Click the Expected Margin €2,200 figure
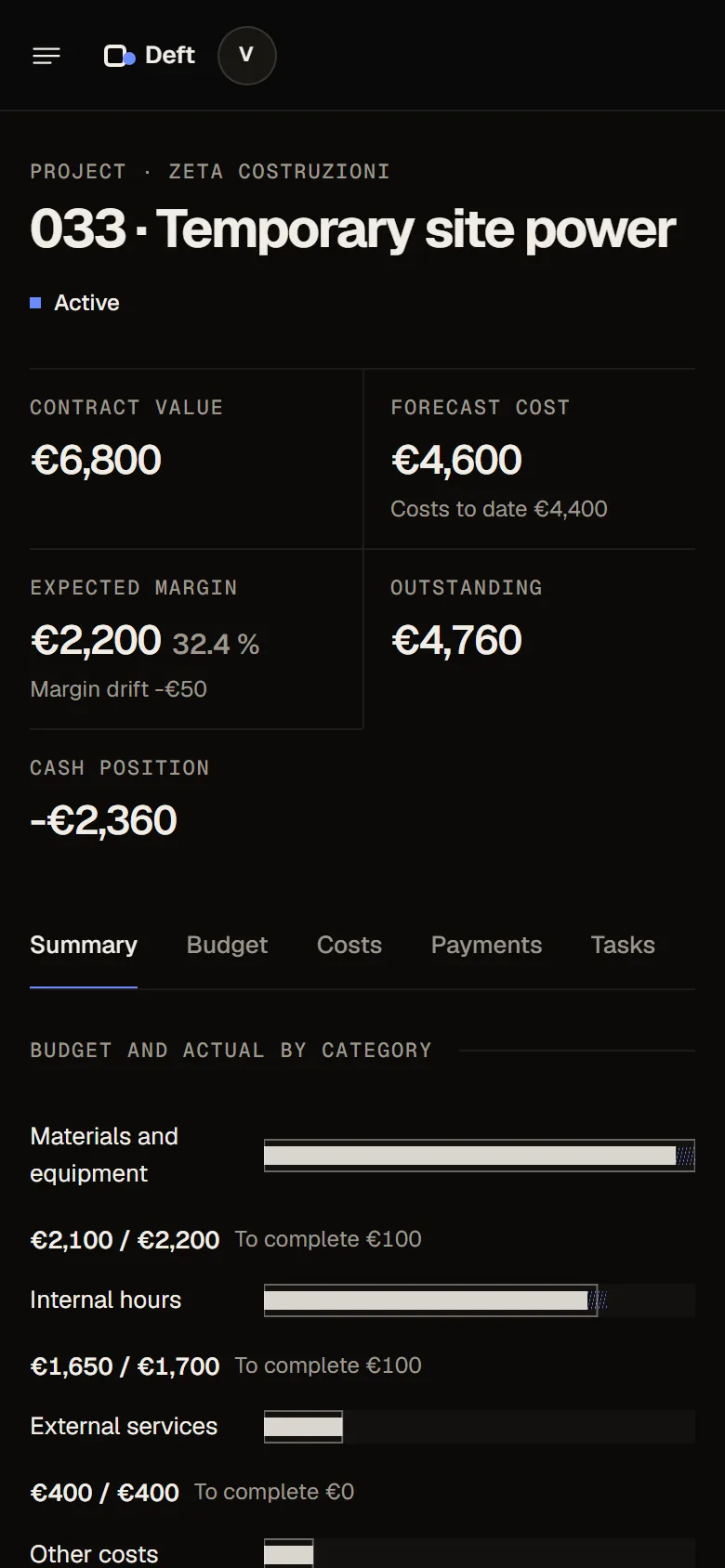 tap(96, 640)
